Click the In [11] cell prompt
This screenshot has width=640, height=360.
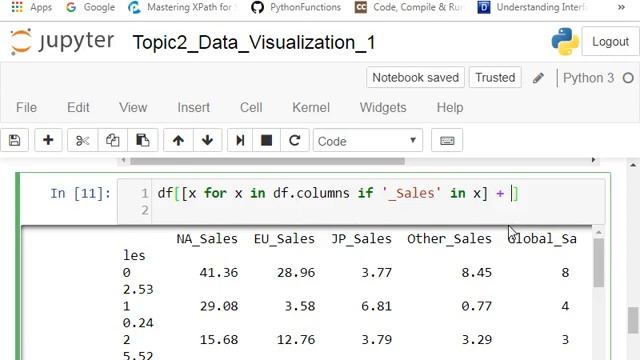80,193
